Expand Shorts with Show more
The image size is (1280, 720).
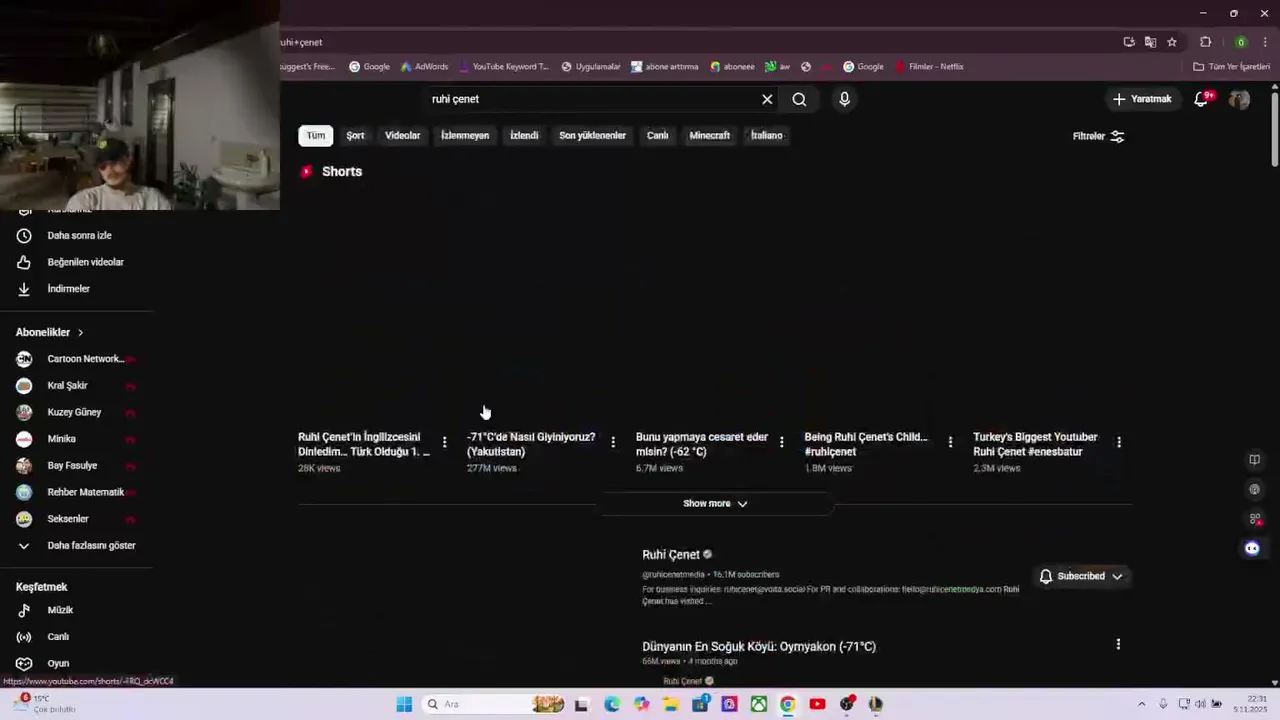715,504
